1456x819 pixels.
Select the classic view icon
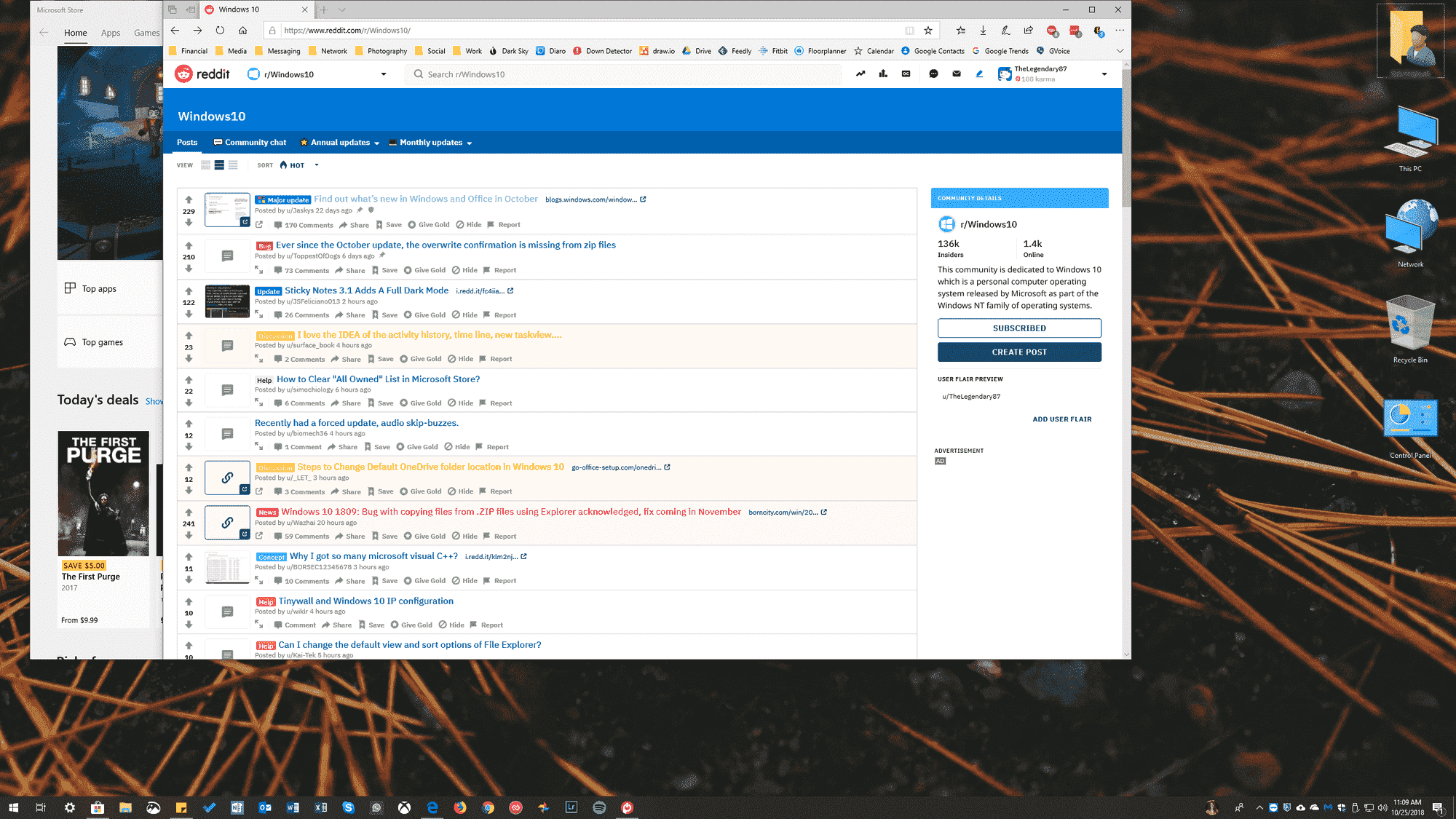click(219, 165)
